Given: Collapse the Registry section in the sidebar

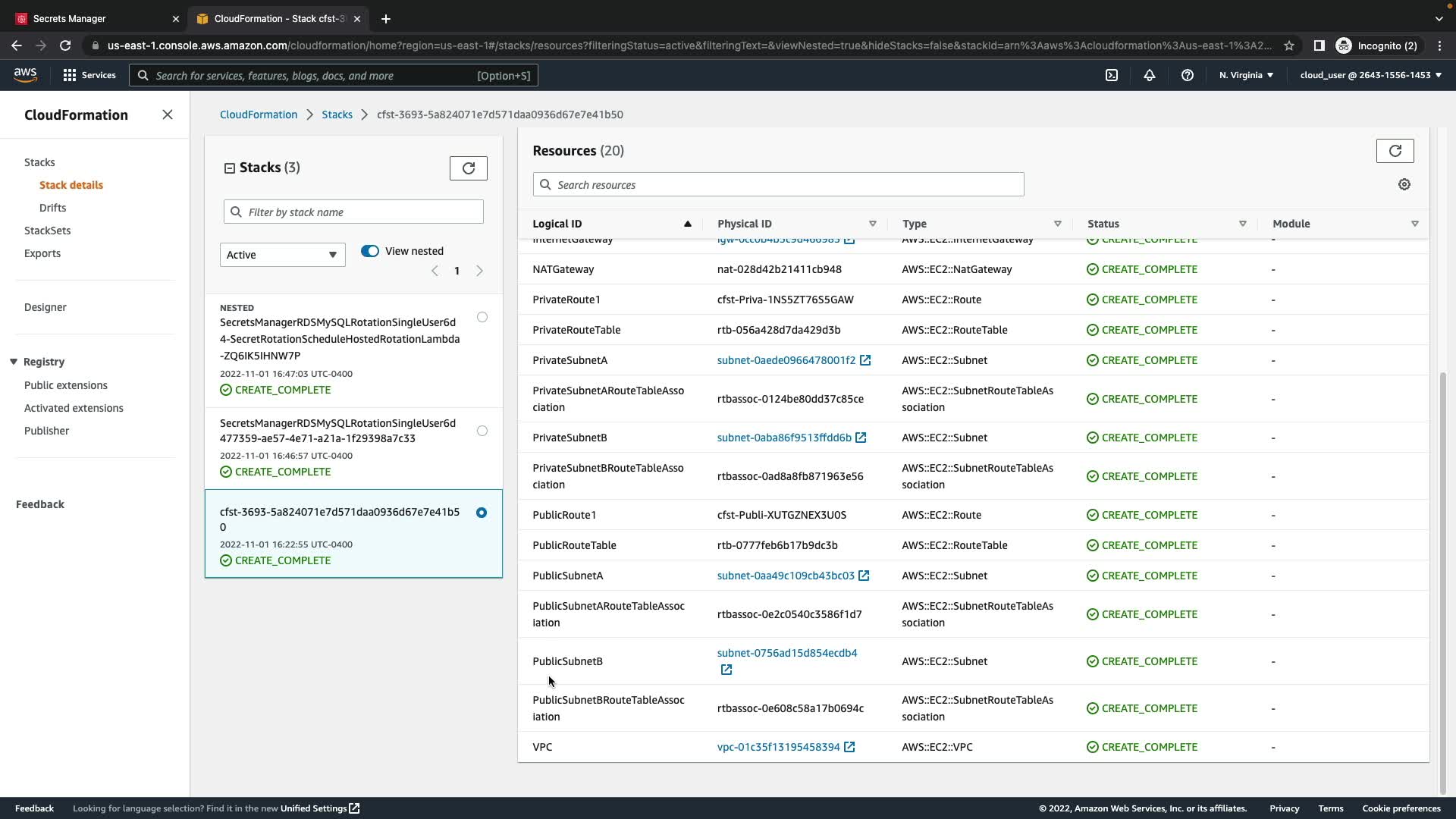Looking at the screenshot, I should 14,362.
